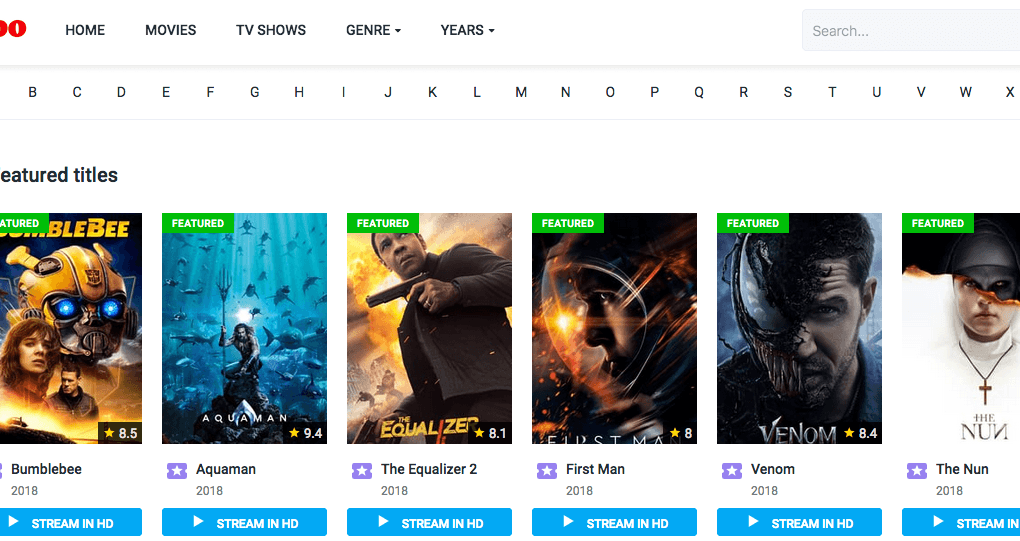The image size is (1020, 541).
Task: Filter titles by letter X
Action: [1010, 92]
